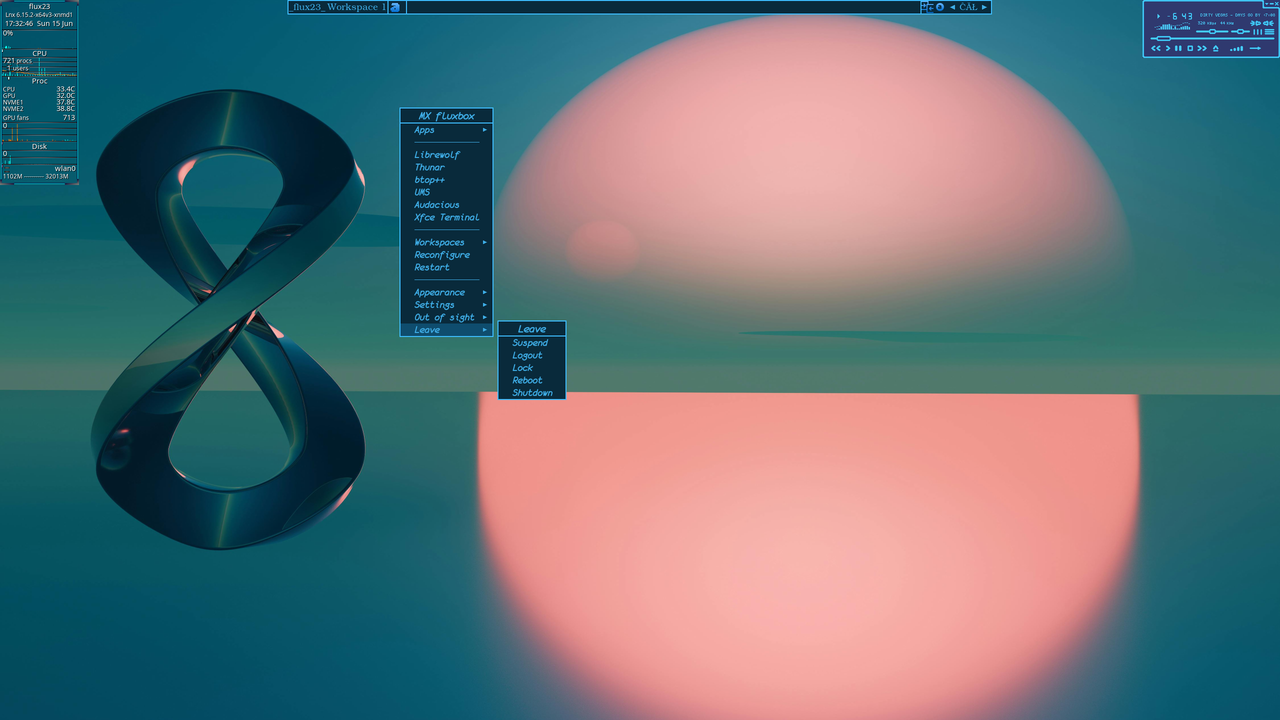Open the Apps submenu
This screenshot has height=720, width=1280.
446,130
